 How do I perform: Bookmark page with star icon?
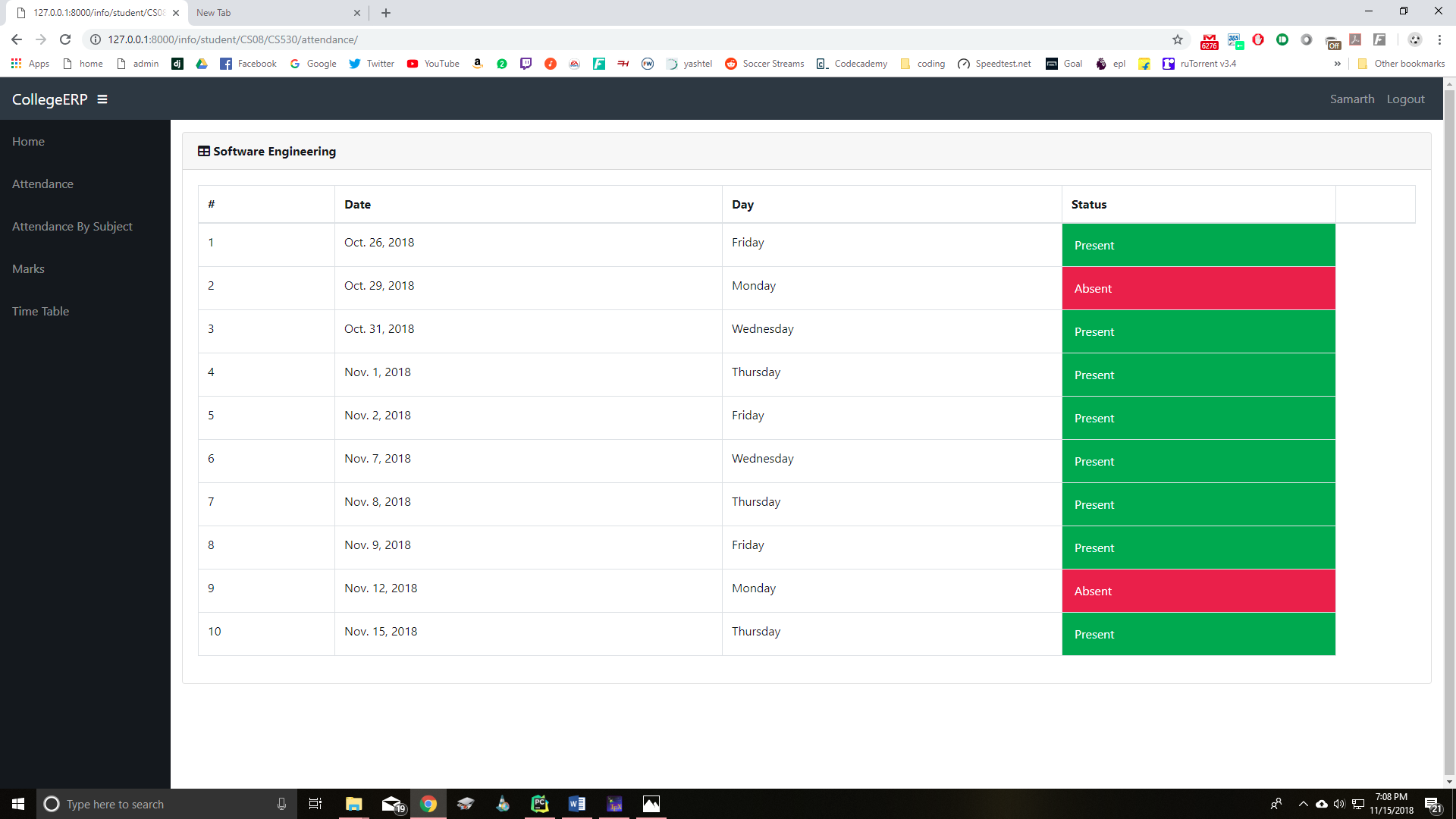click(x=1178, y=39)
